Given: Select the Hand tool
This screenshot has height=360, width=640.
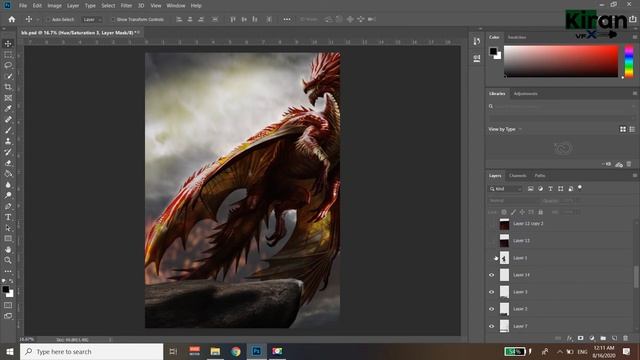Looking at the screenshot, I should click(8, 249).
